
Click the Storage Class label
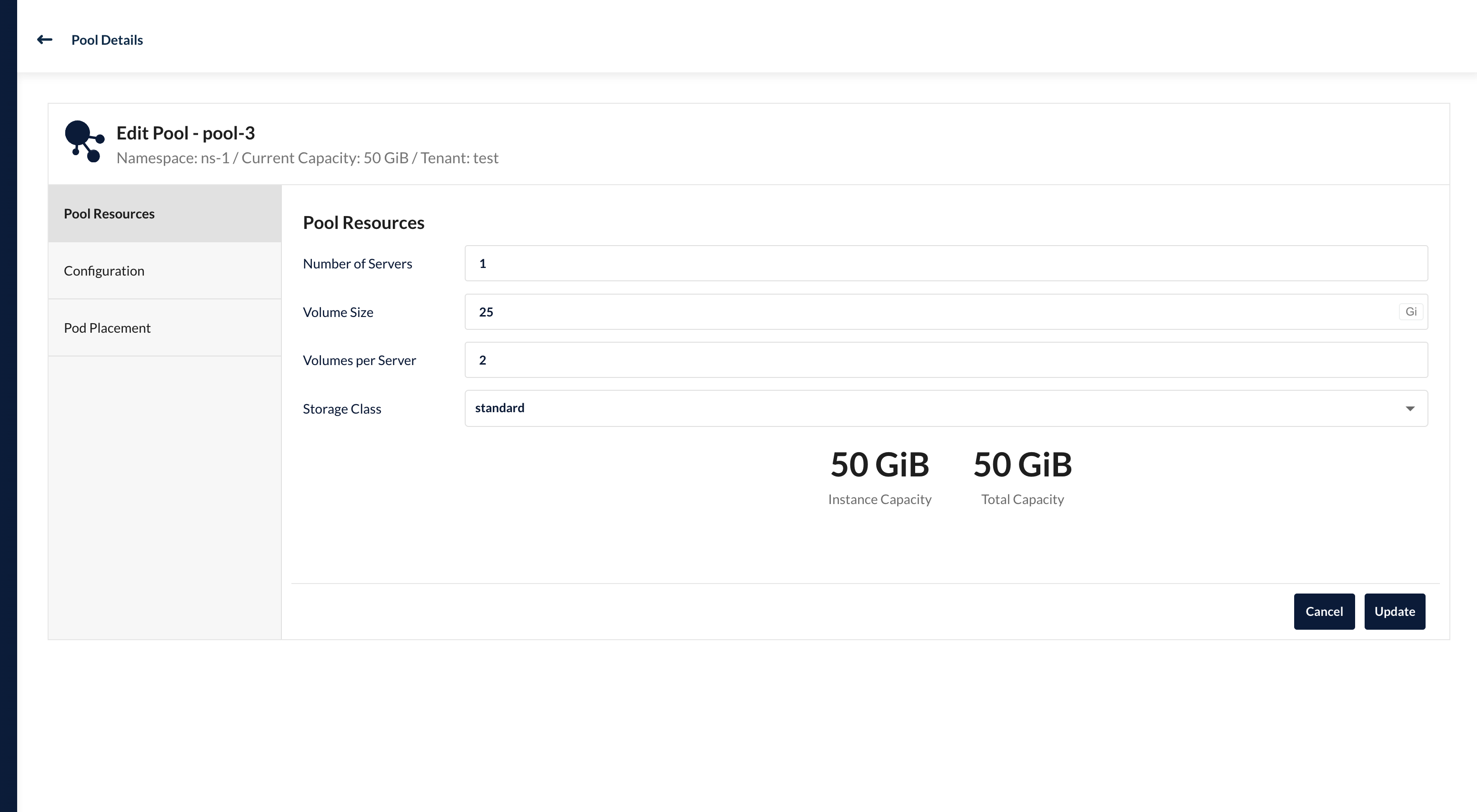(342, 409)
